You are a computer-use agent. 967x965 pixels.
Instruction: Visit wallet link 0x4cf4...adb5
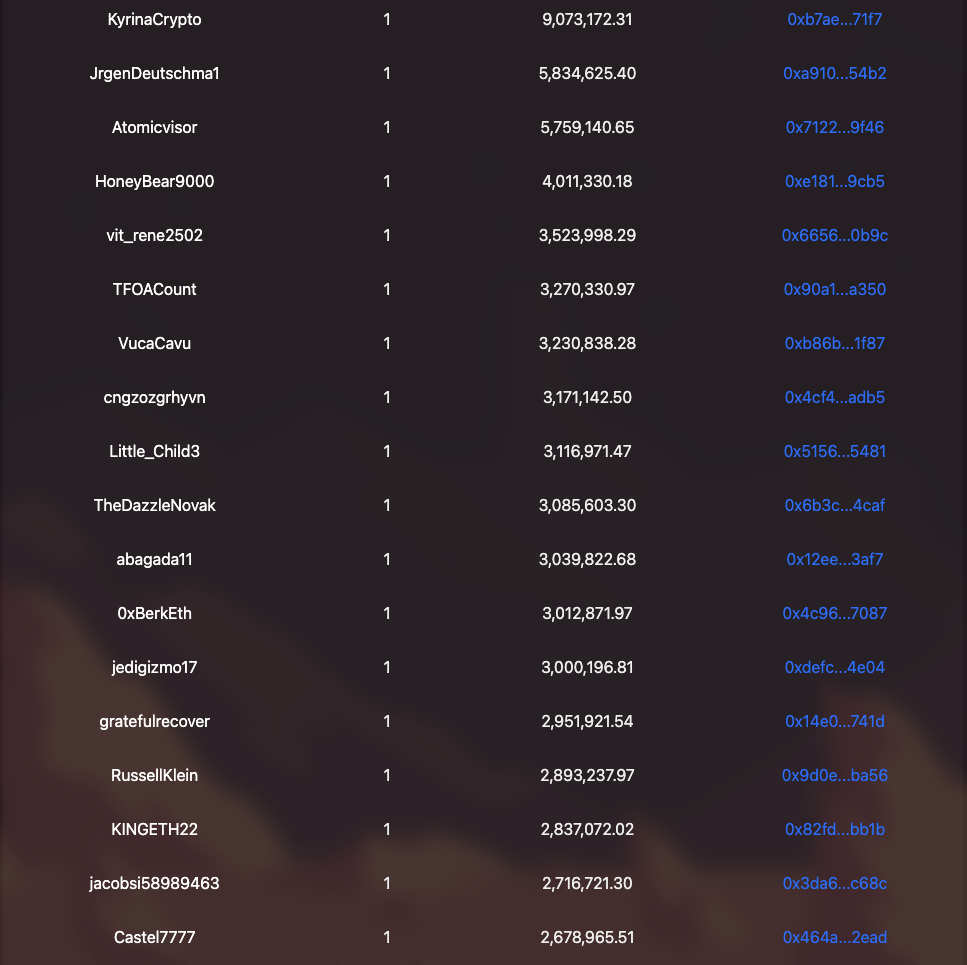(834, 397)
